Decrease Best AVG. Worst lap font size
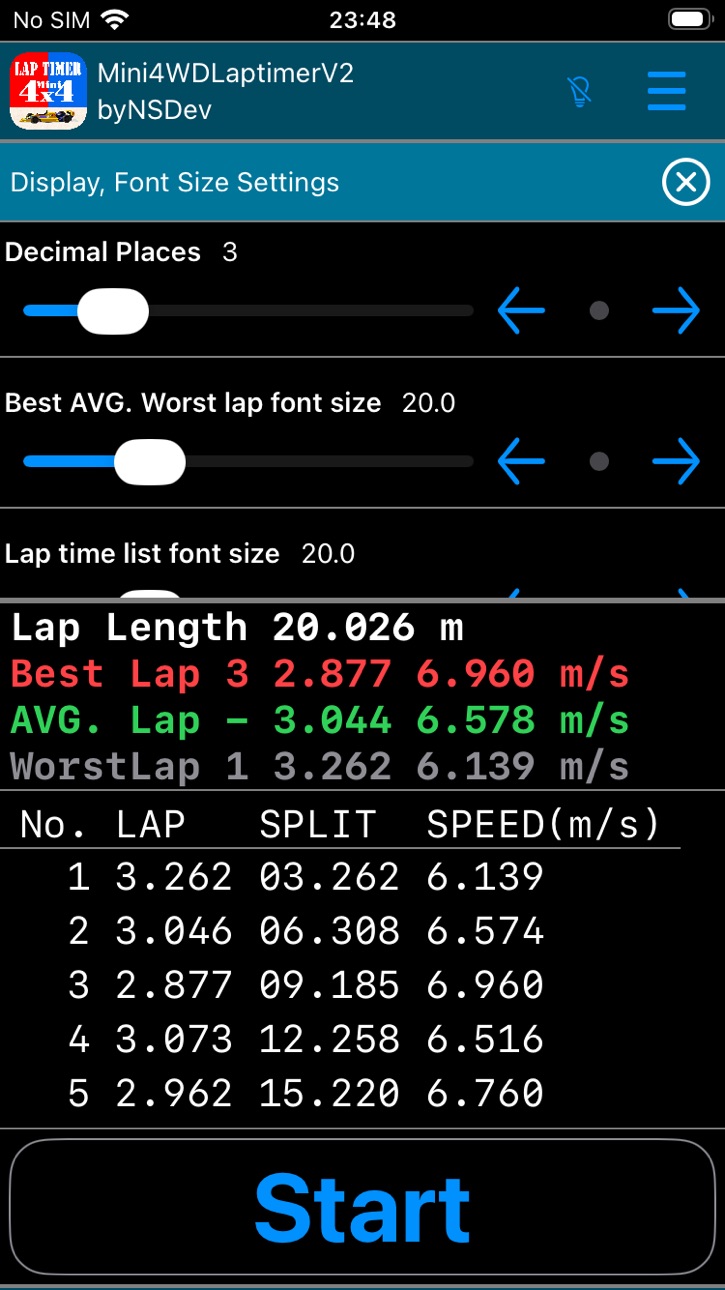This screenshot has width=725, height=1290. pos(522,461)
